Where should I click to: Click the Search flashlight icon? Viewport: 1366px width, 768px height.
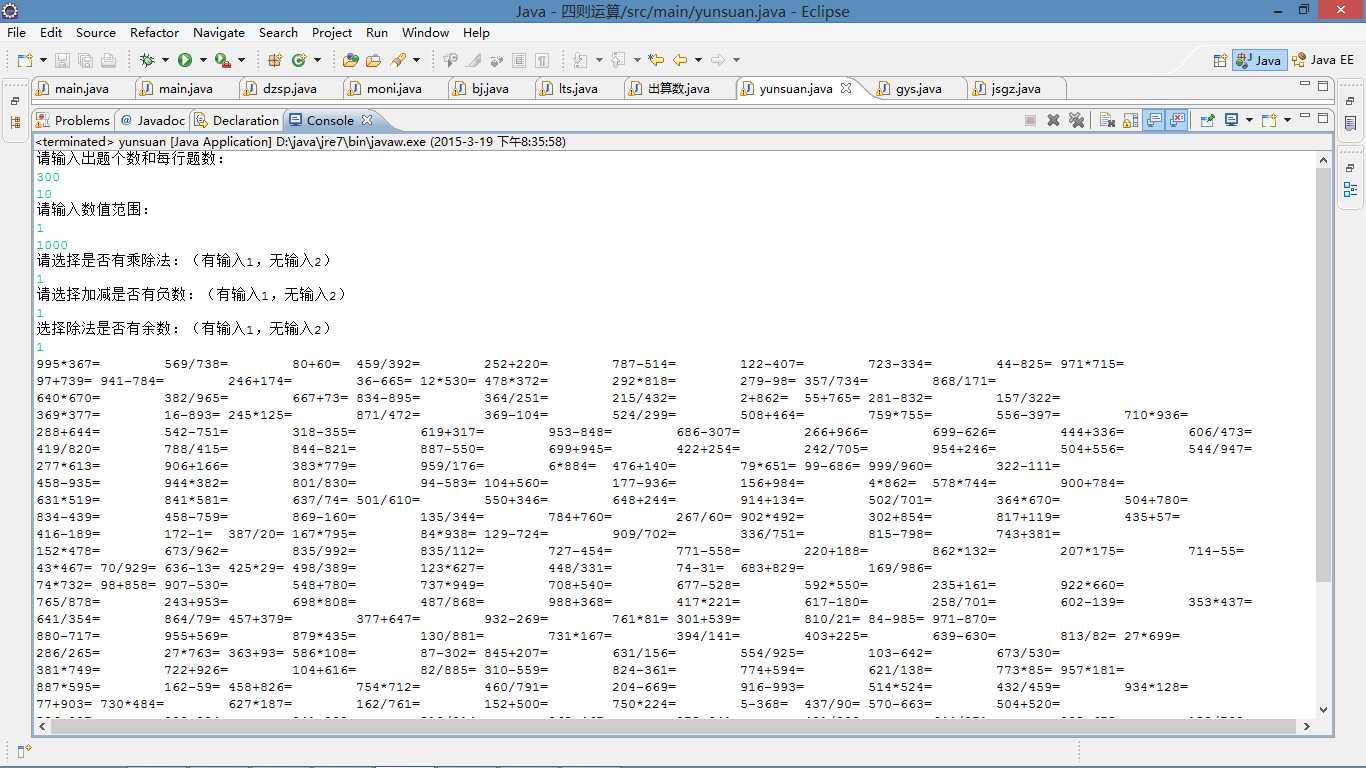(x=398, y=60)
